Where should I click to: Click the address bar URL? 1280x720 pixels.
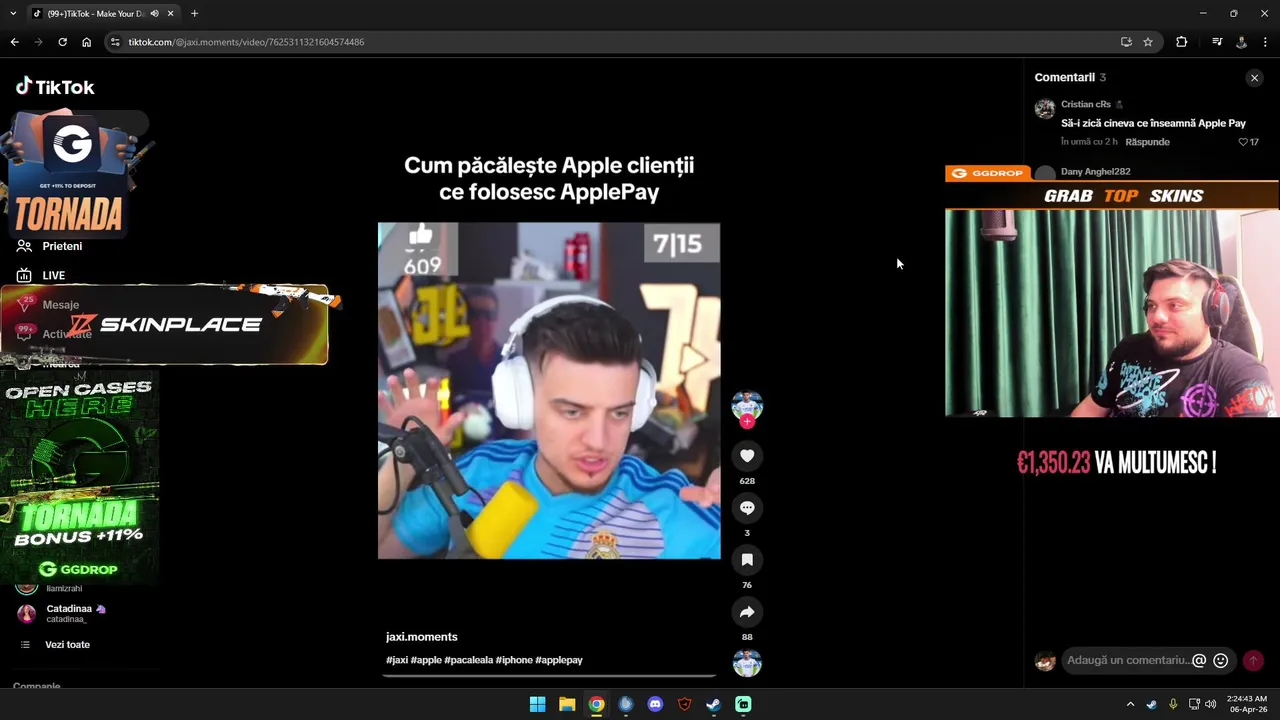click(246, 42)
